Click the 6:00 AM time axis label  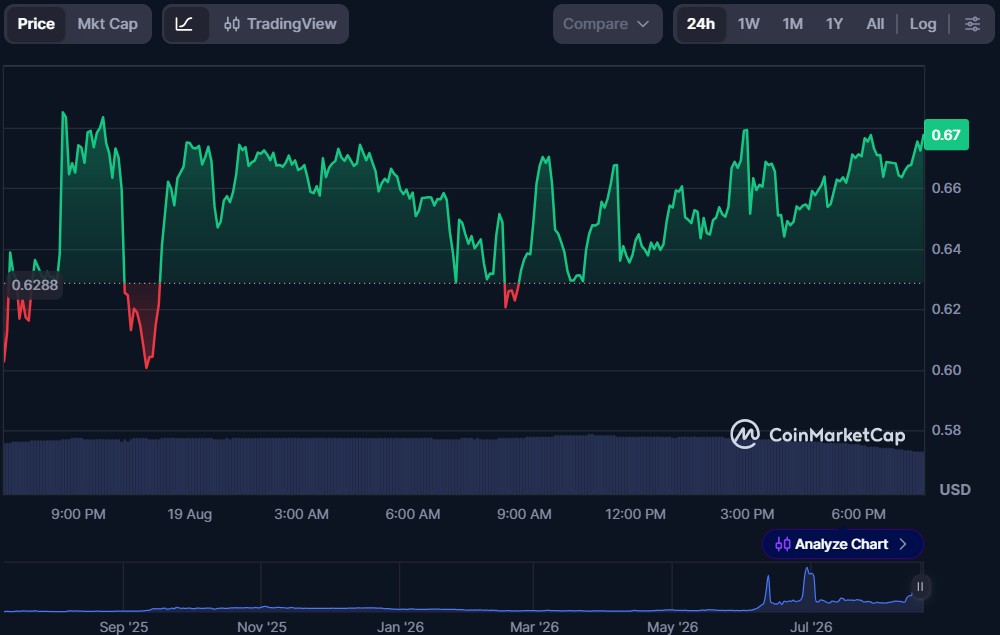pyautogui.click(x=413, y=514)
